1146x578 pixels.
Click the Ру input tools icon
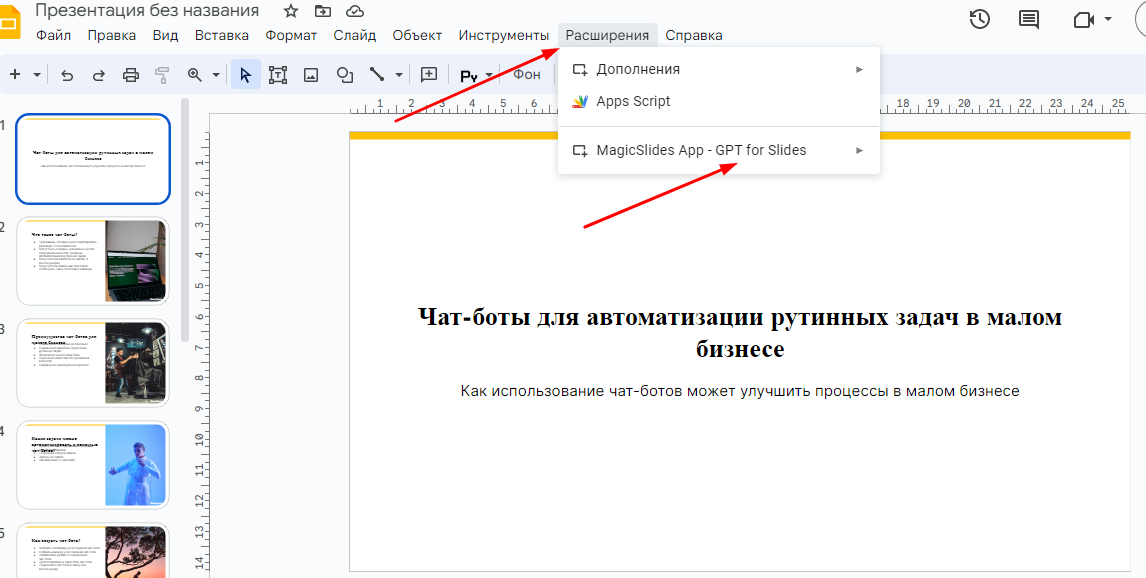(468, 75)
